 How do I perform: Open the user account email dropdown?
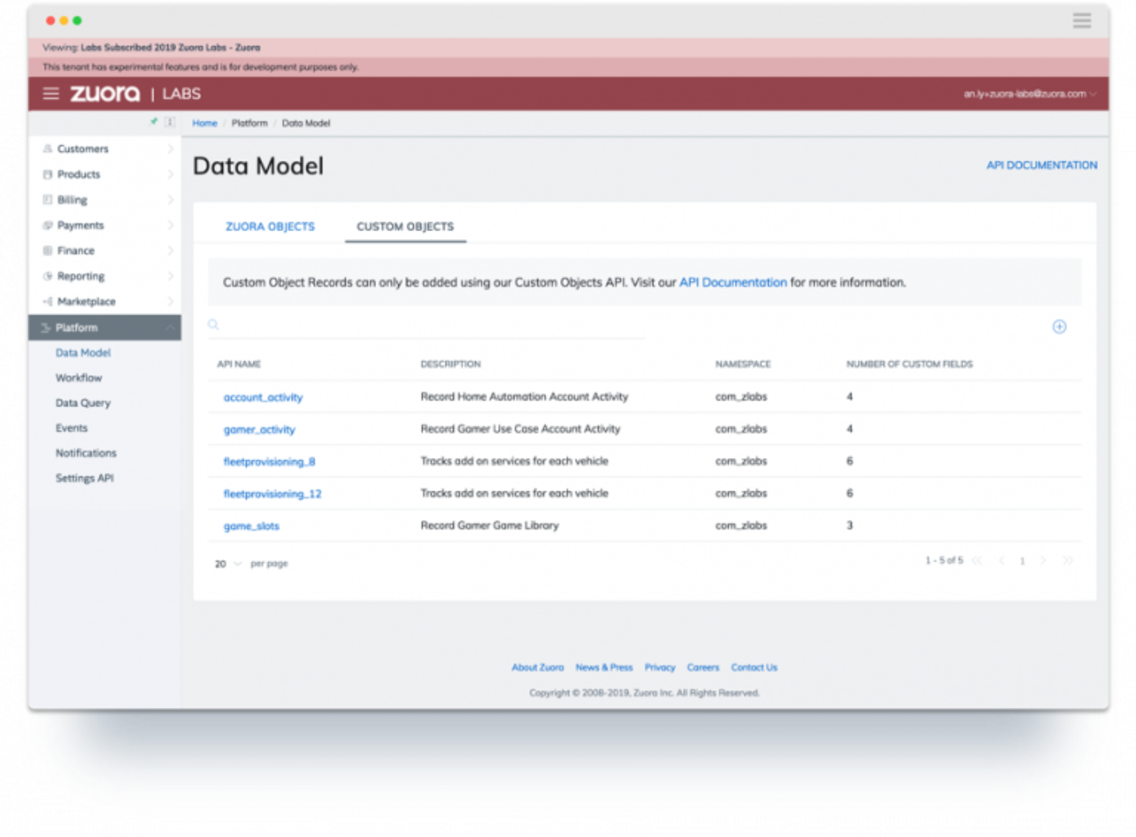[1030, 94]
